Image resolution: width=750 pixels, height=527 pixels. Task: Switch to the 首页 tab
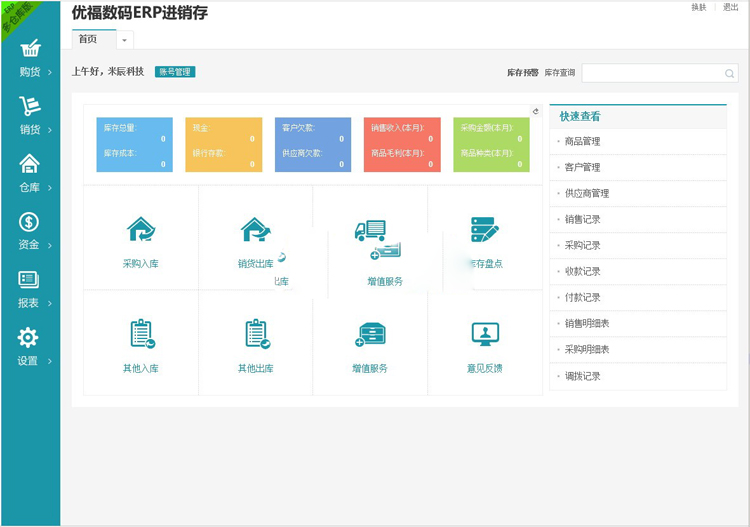pos(89,39)
